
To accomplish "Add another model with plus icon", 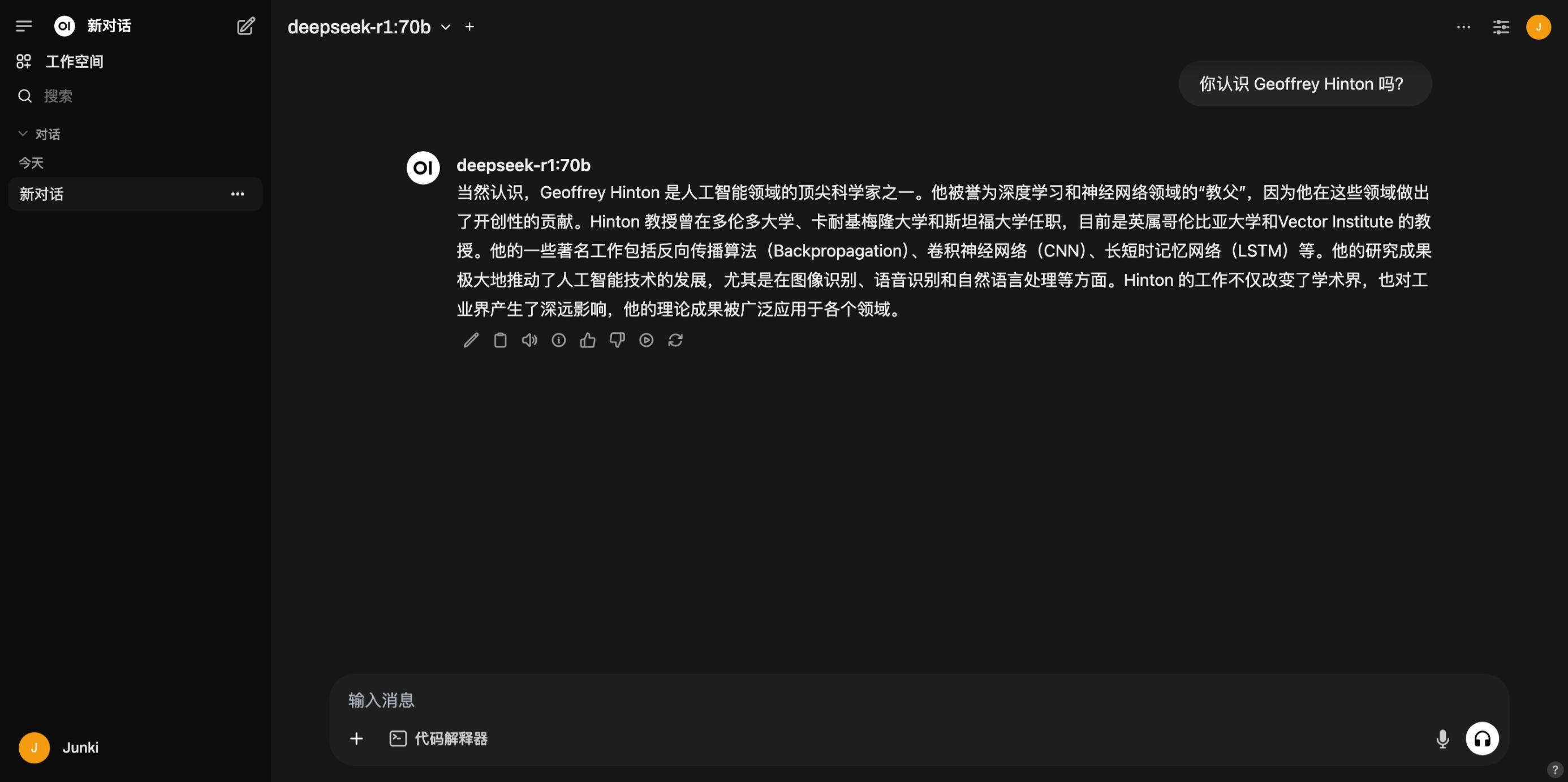I will [x=469, y=27].
